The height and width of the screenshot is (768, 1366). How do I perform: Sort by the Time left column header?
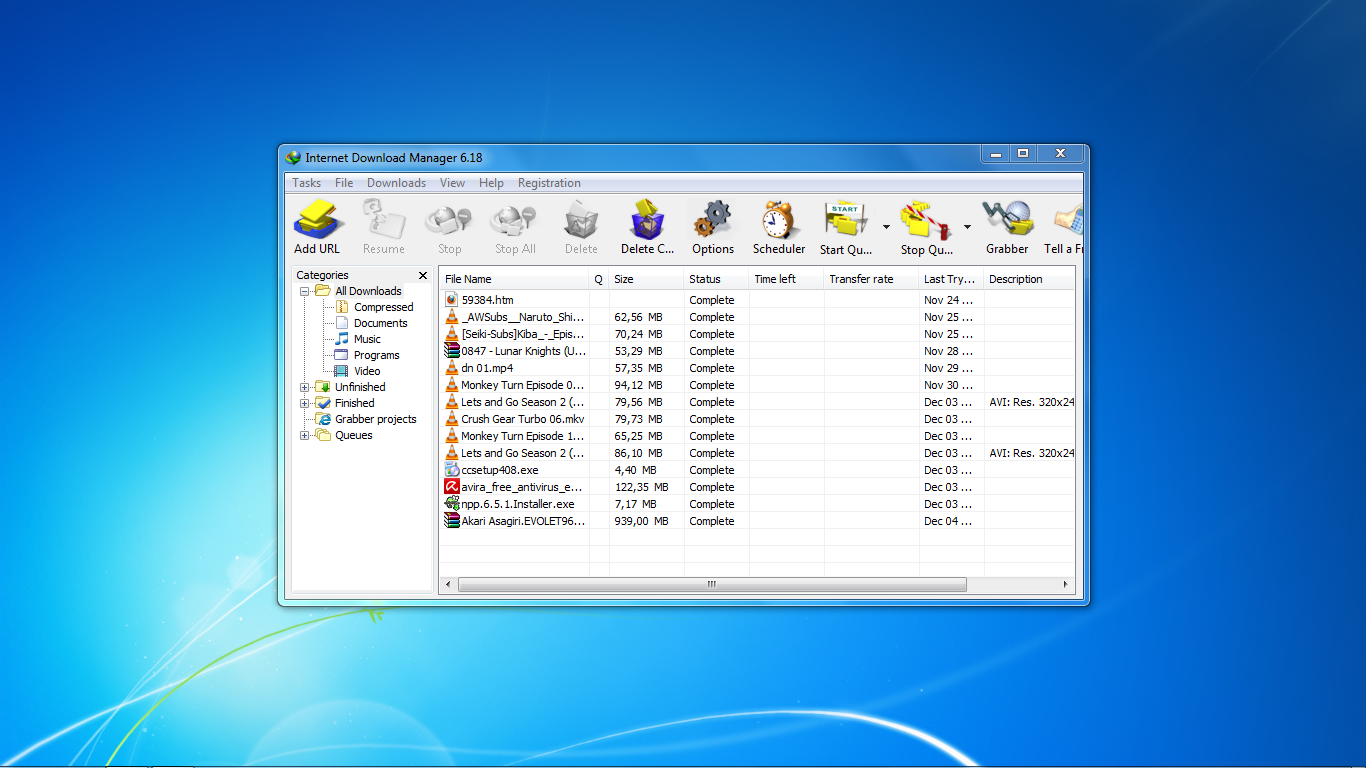(787, 279)
